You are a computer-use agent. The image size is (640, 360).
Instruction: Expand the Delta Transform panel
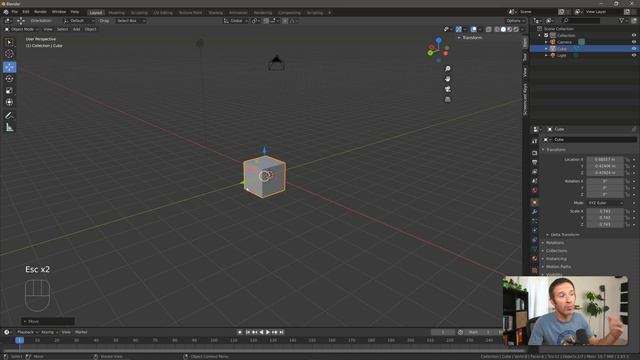[565, 235]
